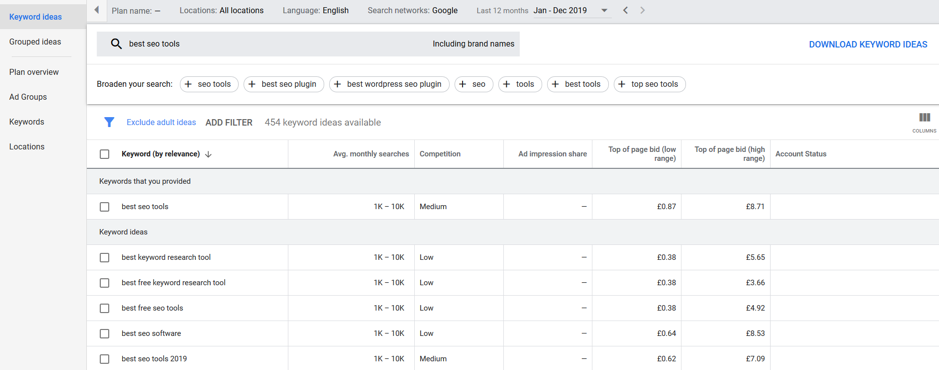Viewport: 939px width, 370px height.
Task: Click the blue filter funnel icon
Action: coord(109,122)
